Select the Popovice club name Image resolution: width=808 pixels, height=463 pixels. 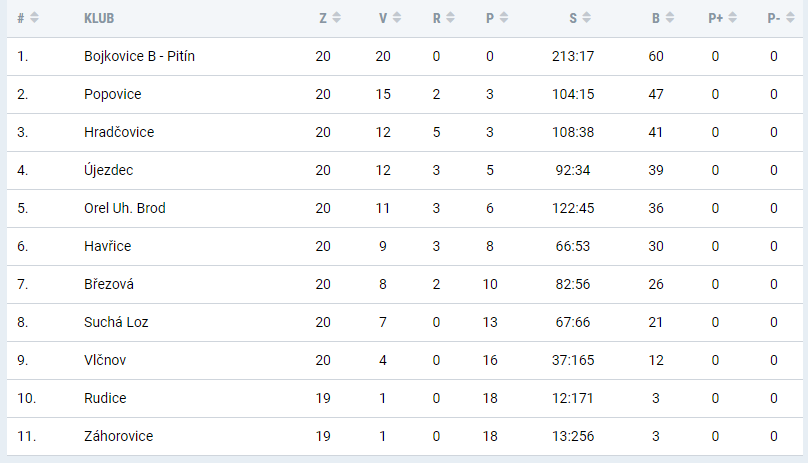point(113,94)
